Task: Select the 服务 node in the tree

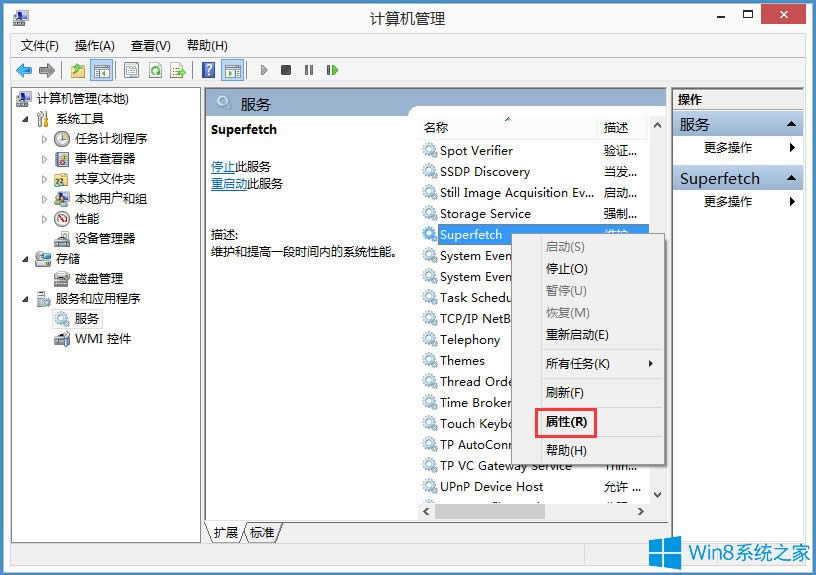Action: tap(86, 318)
